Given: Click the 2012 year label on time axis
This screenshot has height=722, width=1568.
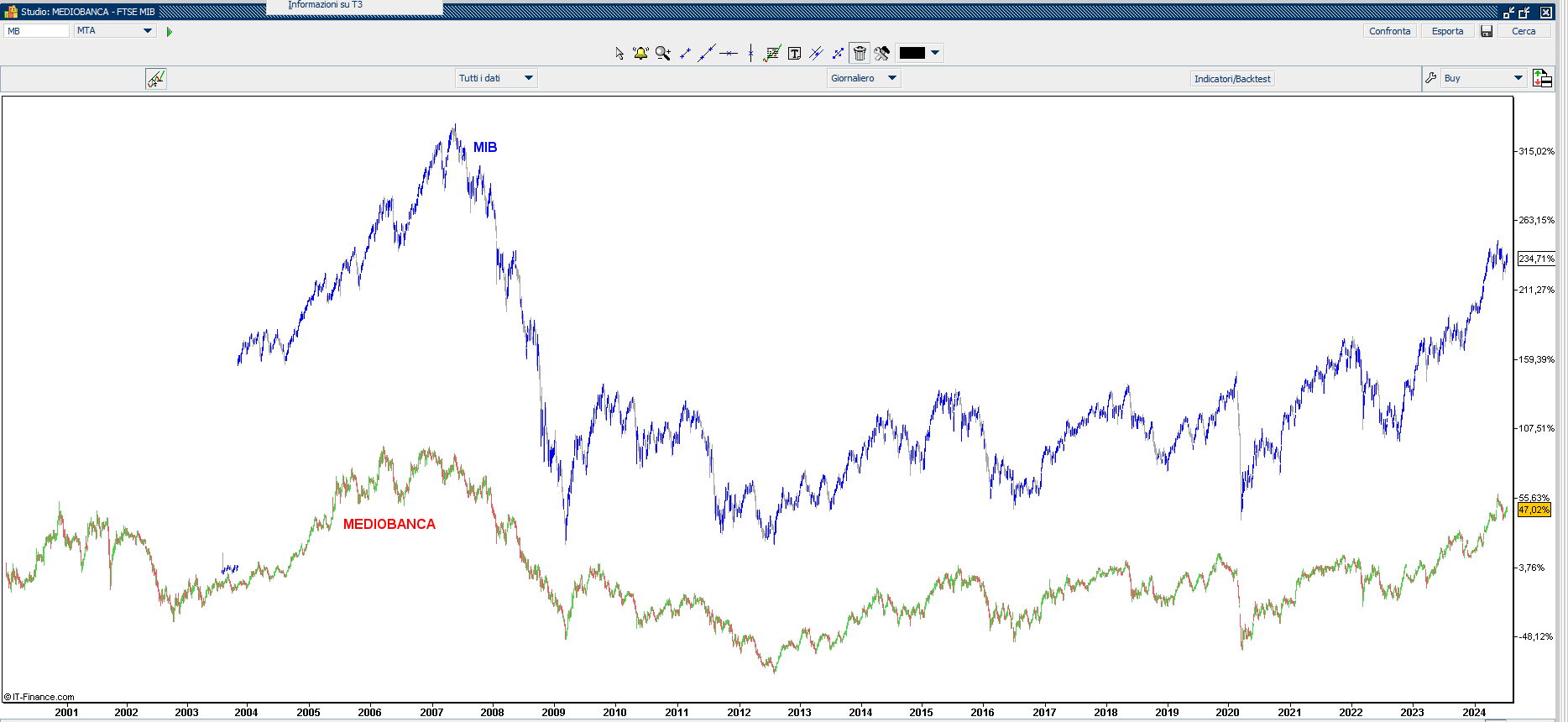Looking at the screenshot, I should coord(739,712).
